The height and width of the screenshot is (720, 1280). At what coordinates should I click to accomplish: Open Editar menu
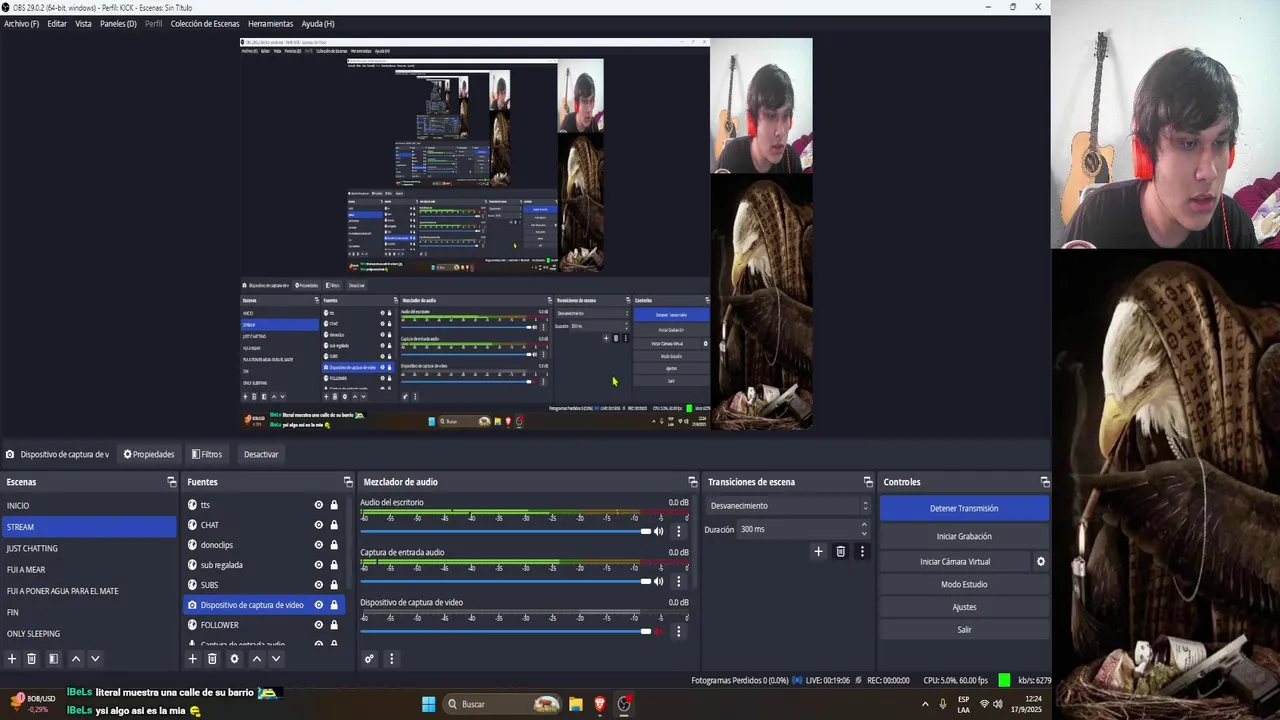[x=57, y=23]
